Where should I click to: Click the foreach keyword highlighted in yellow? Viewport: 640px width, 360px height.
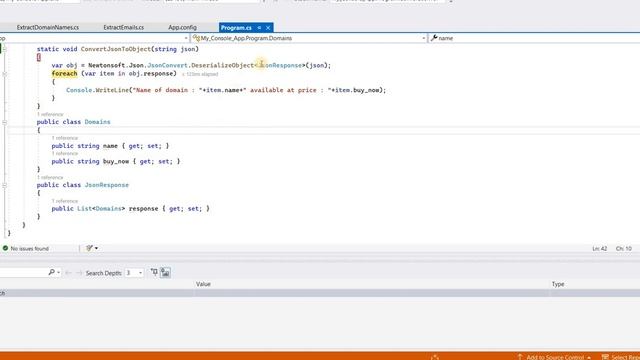pyautogui.click(x=64, y=73)
